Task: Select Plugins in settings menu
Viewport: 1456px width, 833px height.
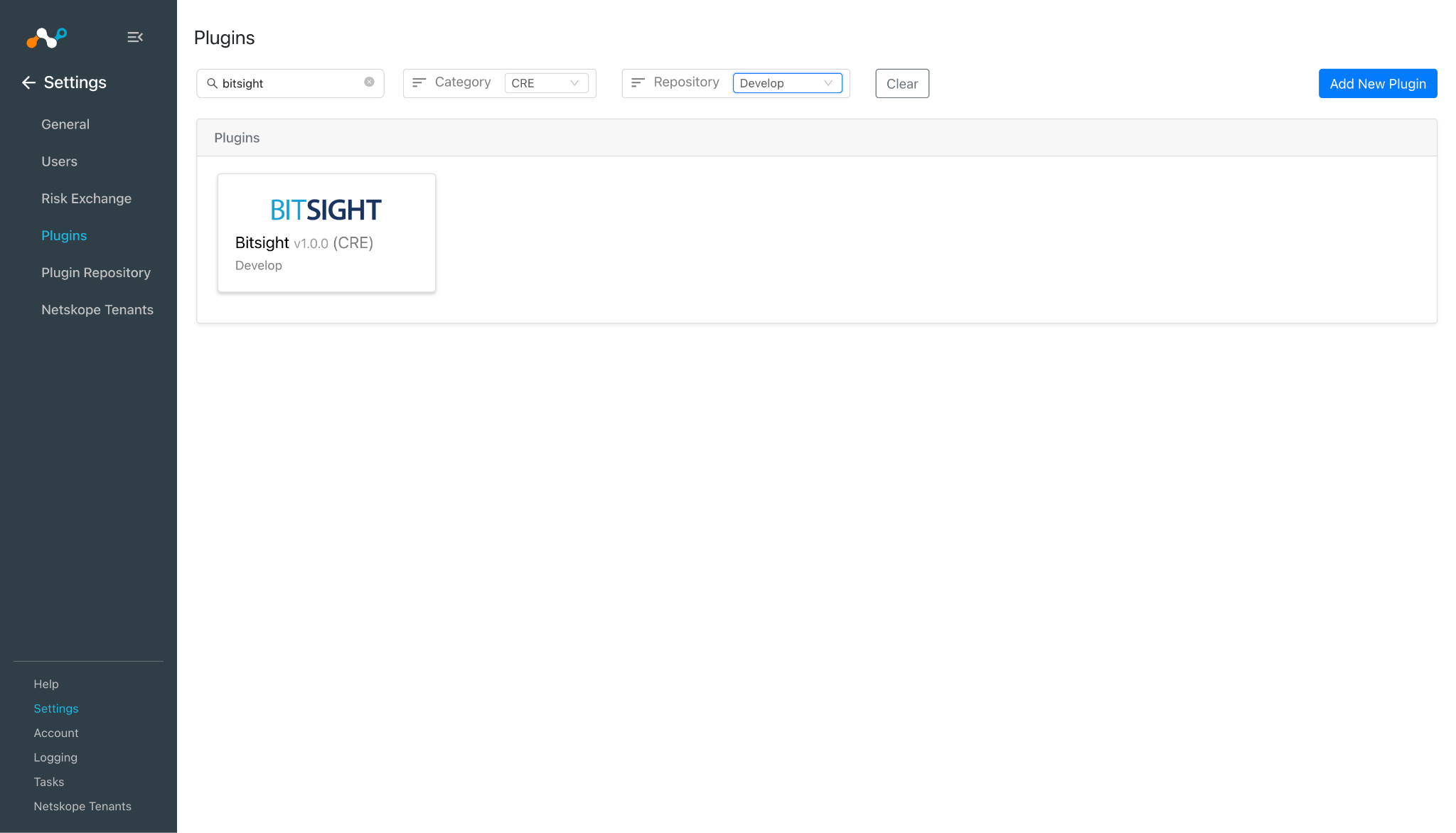Action: (64, 235)
